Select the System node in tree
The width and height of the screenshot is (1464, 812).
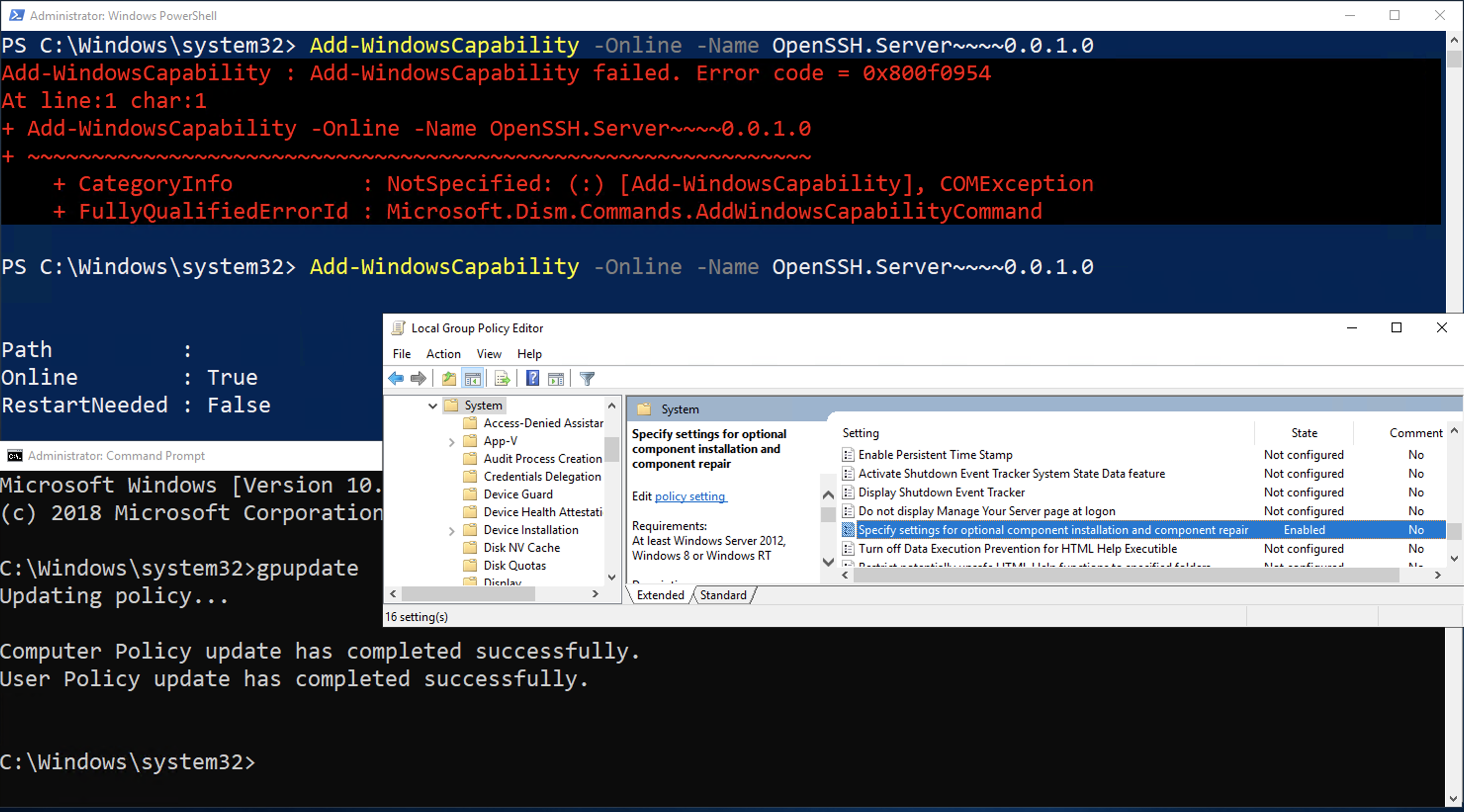tap(483, 406)
